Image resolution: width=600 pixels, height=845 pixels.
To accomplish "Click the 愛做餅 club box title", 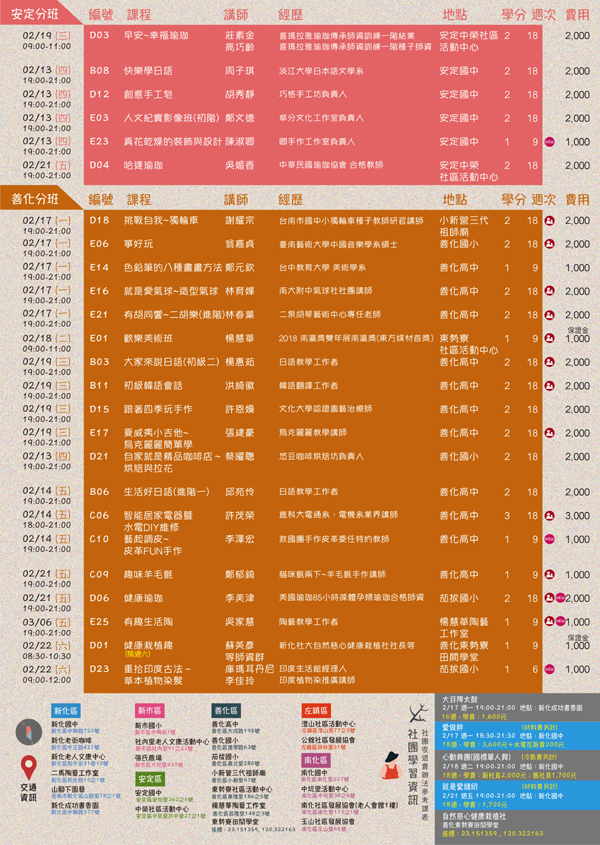I will click(x=453, y=727).
